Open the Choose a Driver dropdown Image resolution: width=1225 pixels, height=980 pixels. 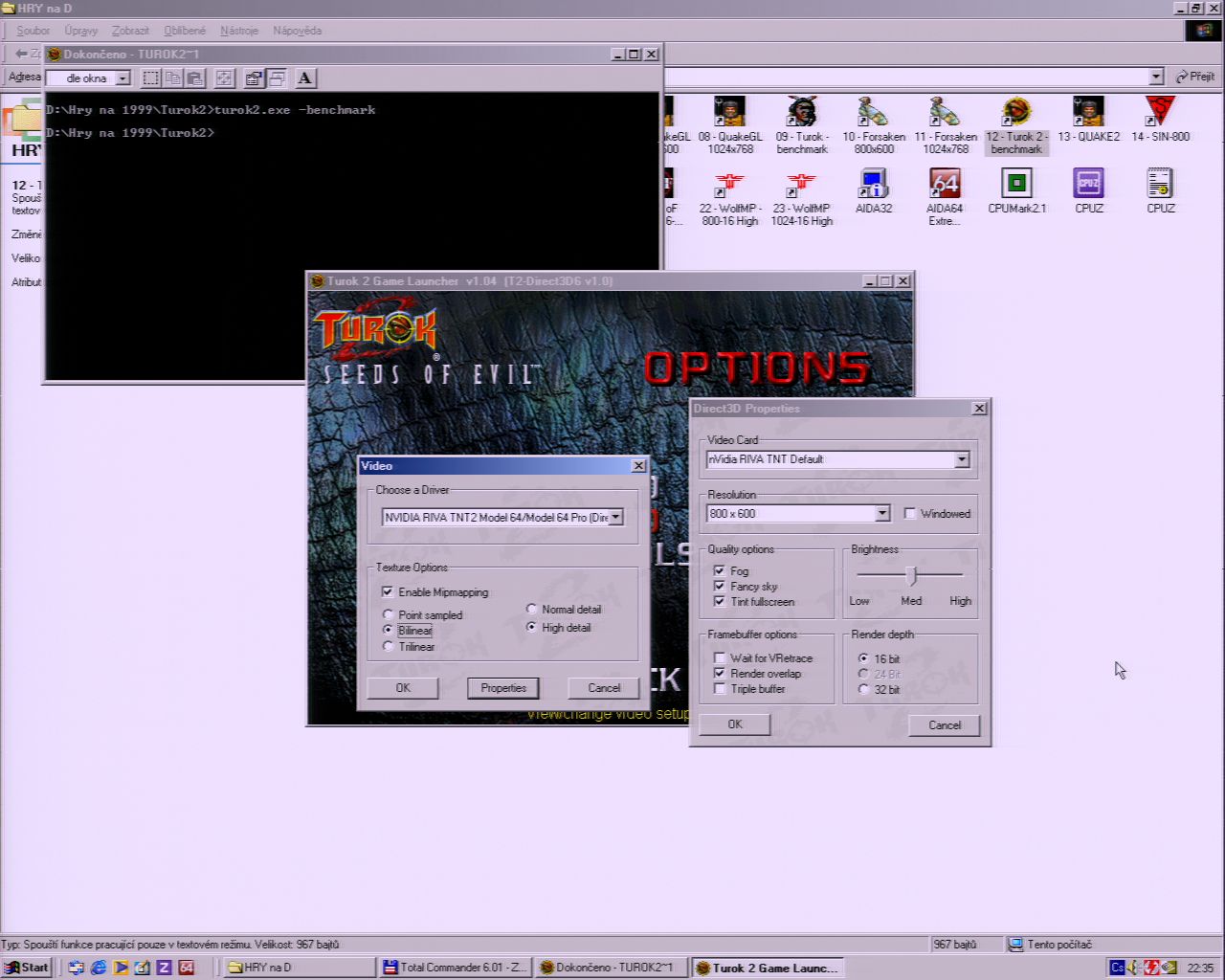pyautogui.click(x=616, y=517)
